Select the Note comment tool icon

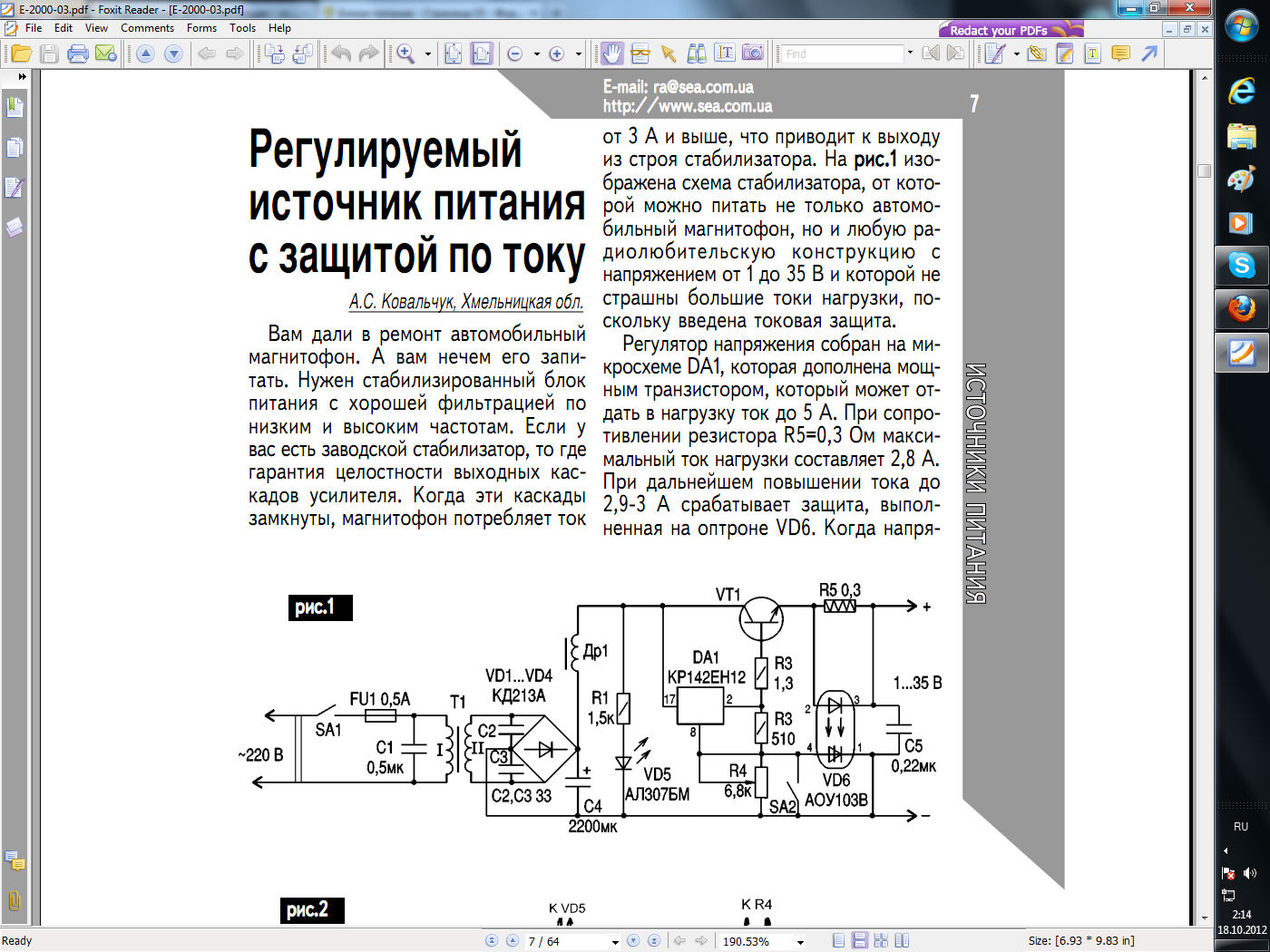click(x=1121, y=54)
